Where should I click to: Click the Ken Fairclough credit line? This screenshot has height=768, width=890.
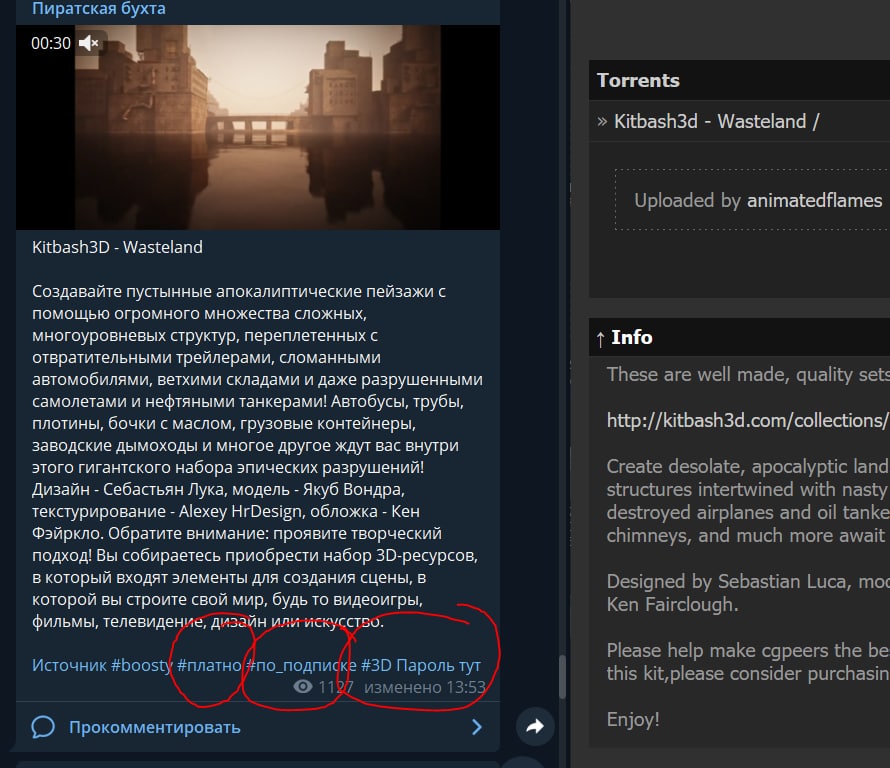pyautogui.click(x=672, y=605)
